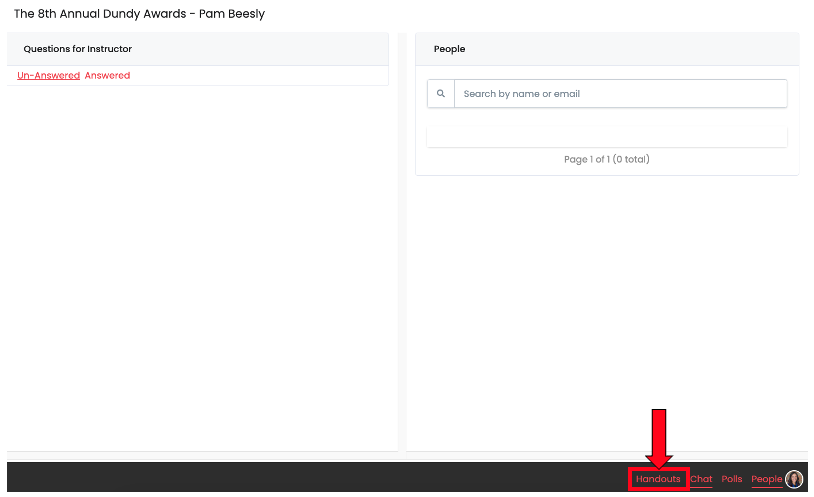Open the user avatar in bottom bar
The width and height of the screenshot is (814, 497).
tap(794, 479)
